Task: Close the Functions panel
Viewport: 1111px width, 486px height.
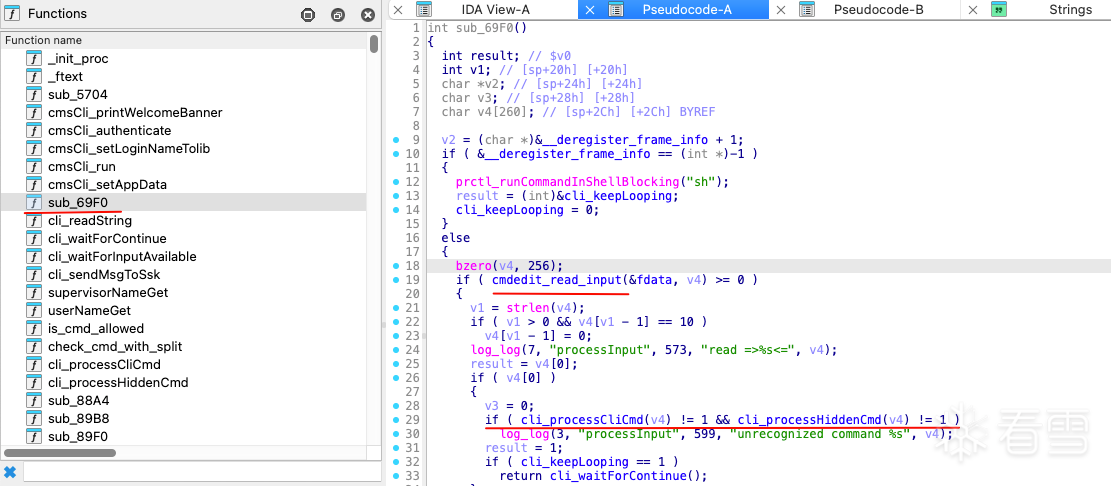Action: pyautogui.click(x=368, y=14)
